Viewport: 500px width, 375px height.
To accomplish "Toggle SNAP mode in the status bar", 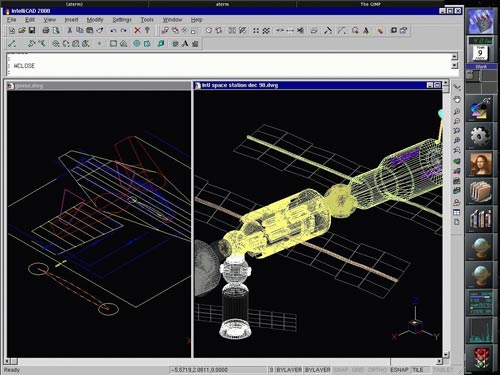I will 341,370.
